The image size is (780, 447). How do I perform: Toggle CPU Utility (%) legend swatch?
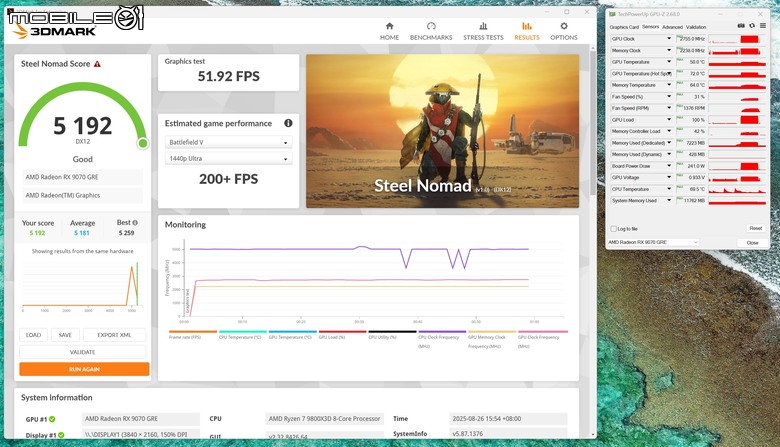(392, 332)
